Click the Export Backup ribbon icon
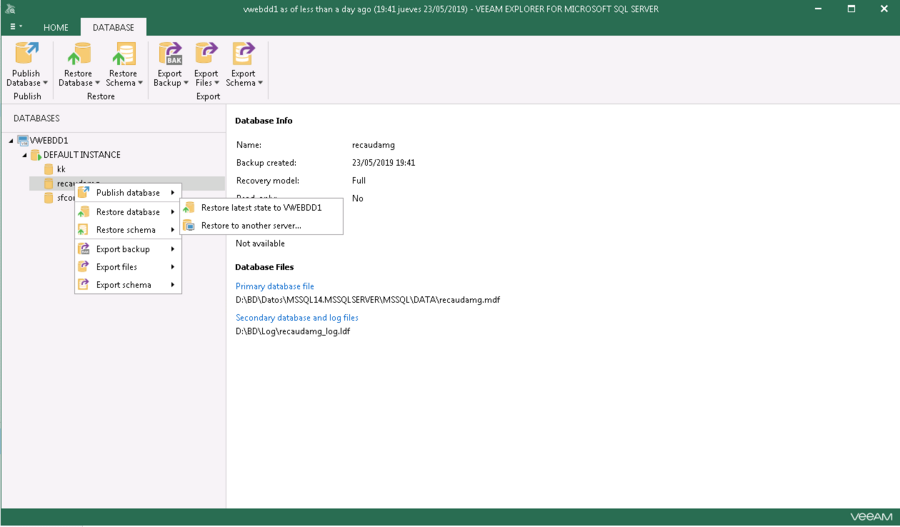The width and height of the screenshot is (900, 527). pos(170,56)
